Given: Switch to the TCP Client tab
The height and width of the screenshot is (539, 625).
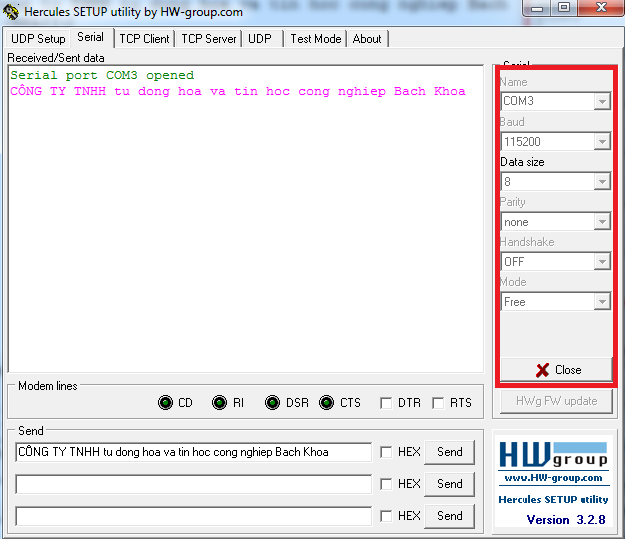Looking at the screenshot, I should click(x=144, y=39).
